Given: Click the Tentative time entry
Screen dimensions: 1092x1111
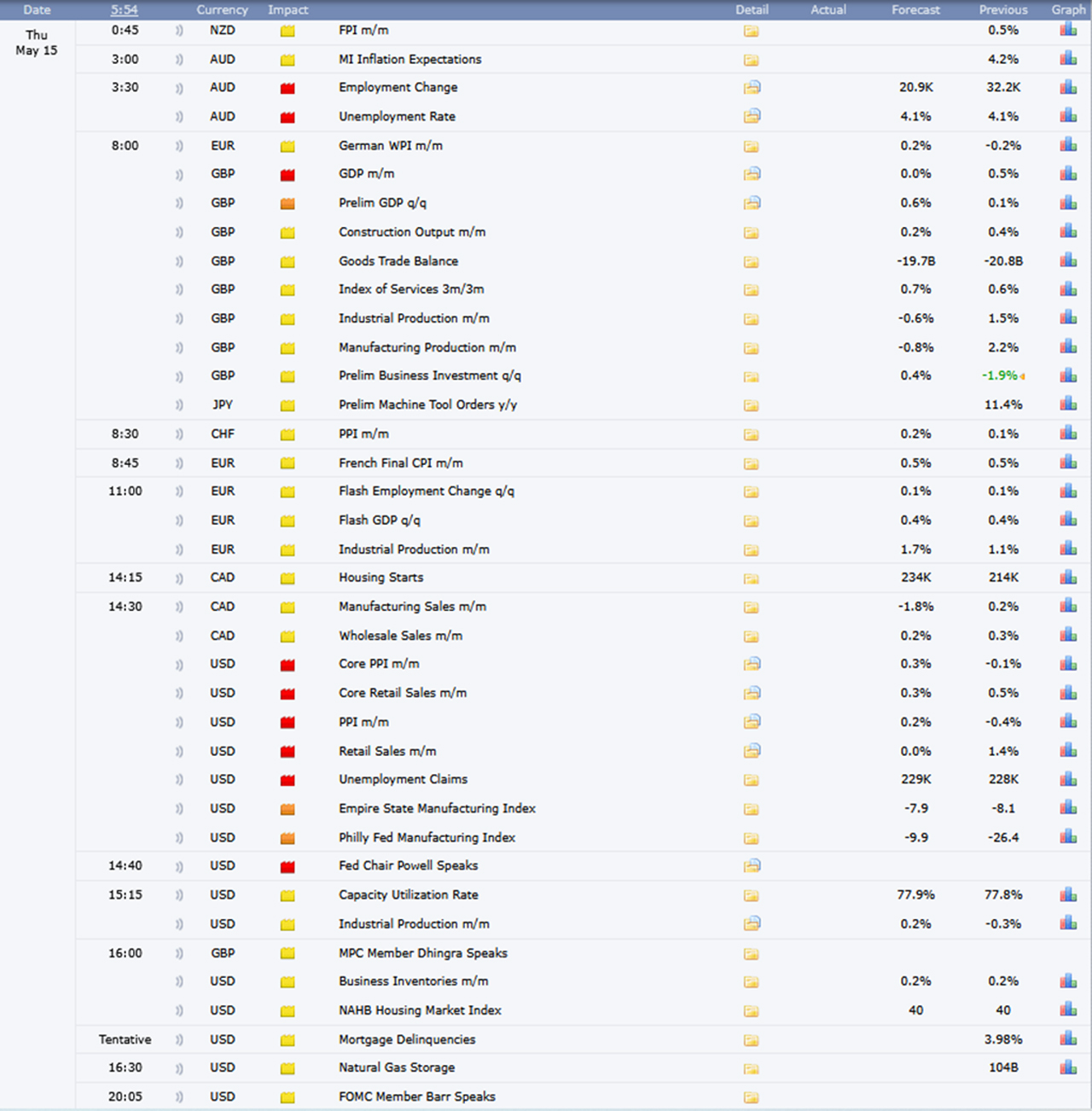Looking at the screenshot, I should click(x=125, y=1039).
